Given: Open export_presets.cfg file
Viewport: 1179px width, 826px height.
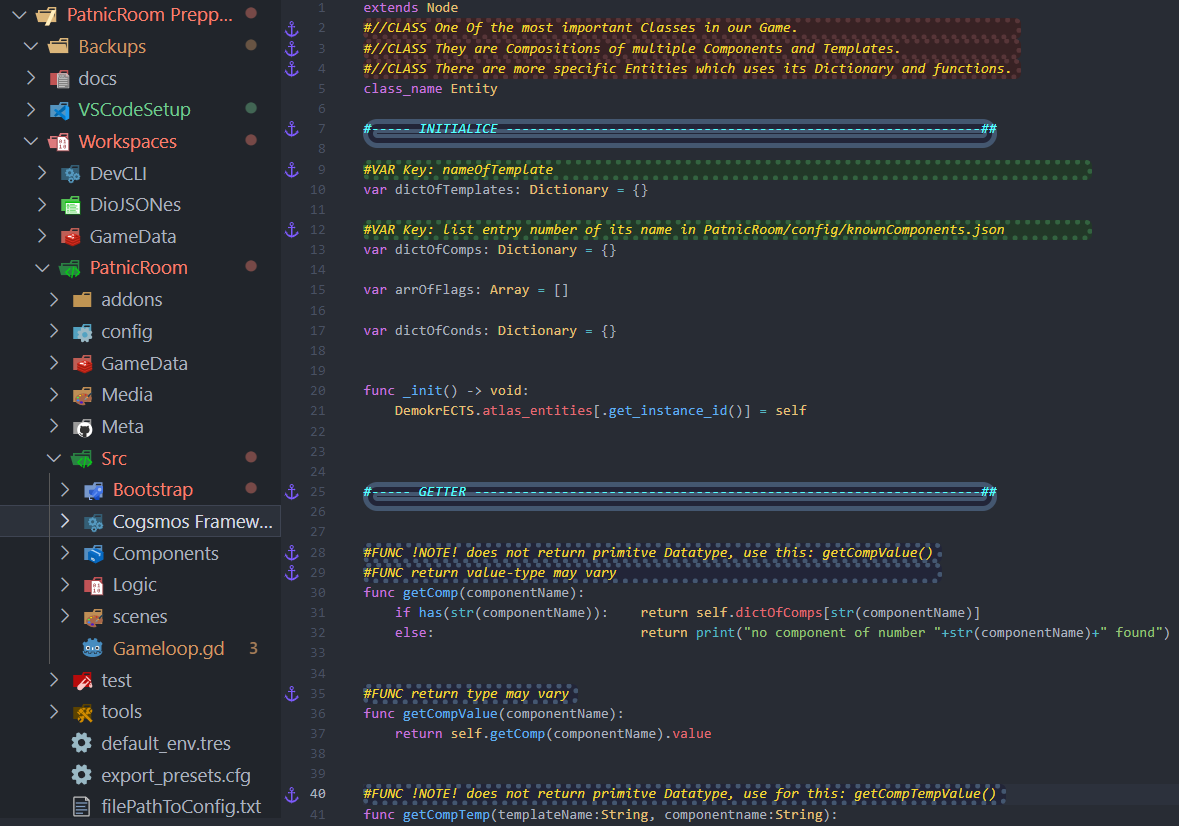Looking at the screenshot, I should 176,776.
